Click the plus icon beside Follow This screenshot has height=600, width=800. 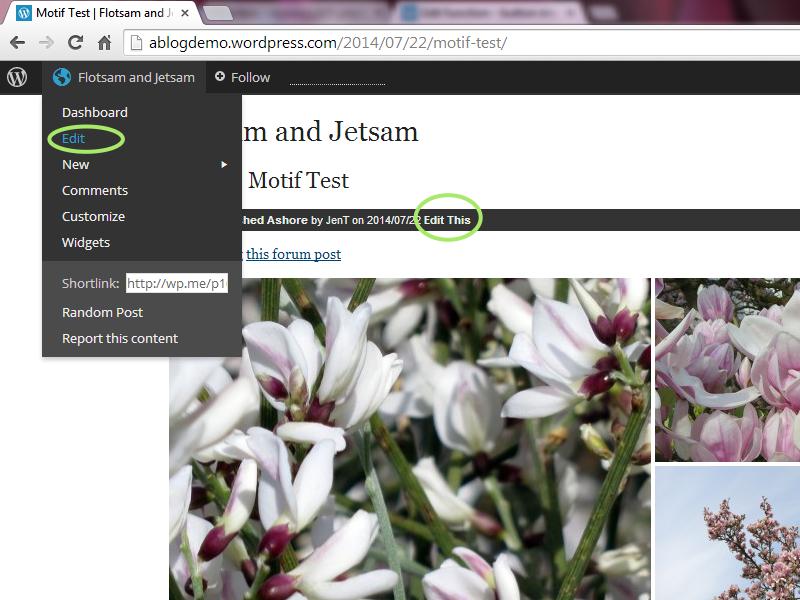coord(220,77)
